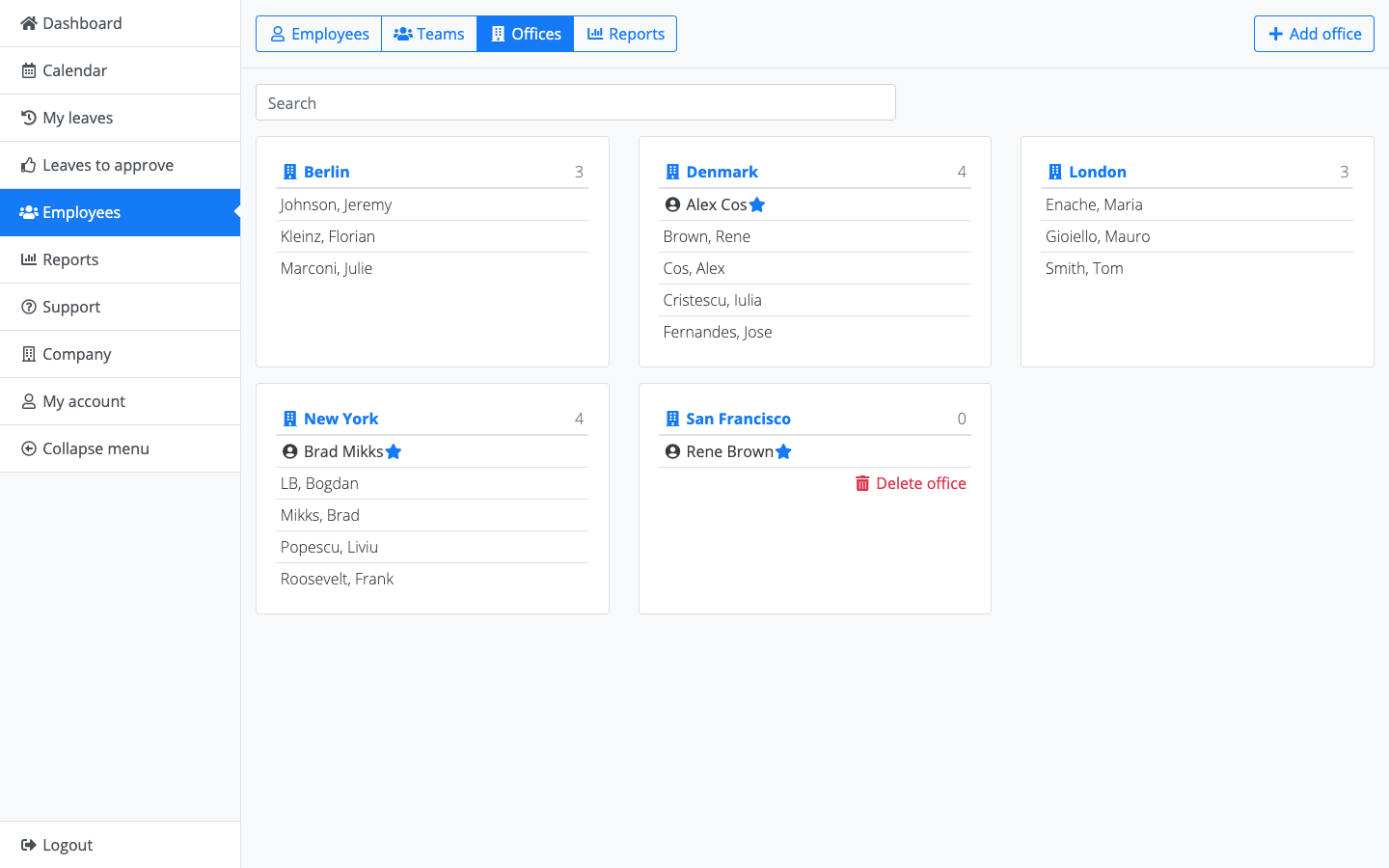The width and height of the screenshot is (1389, 868).
Task: Click the My leaves history icon
Action: click(x=29, y=118)
